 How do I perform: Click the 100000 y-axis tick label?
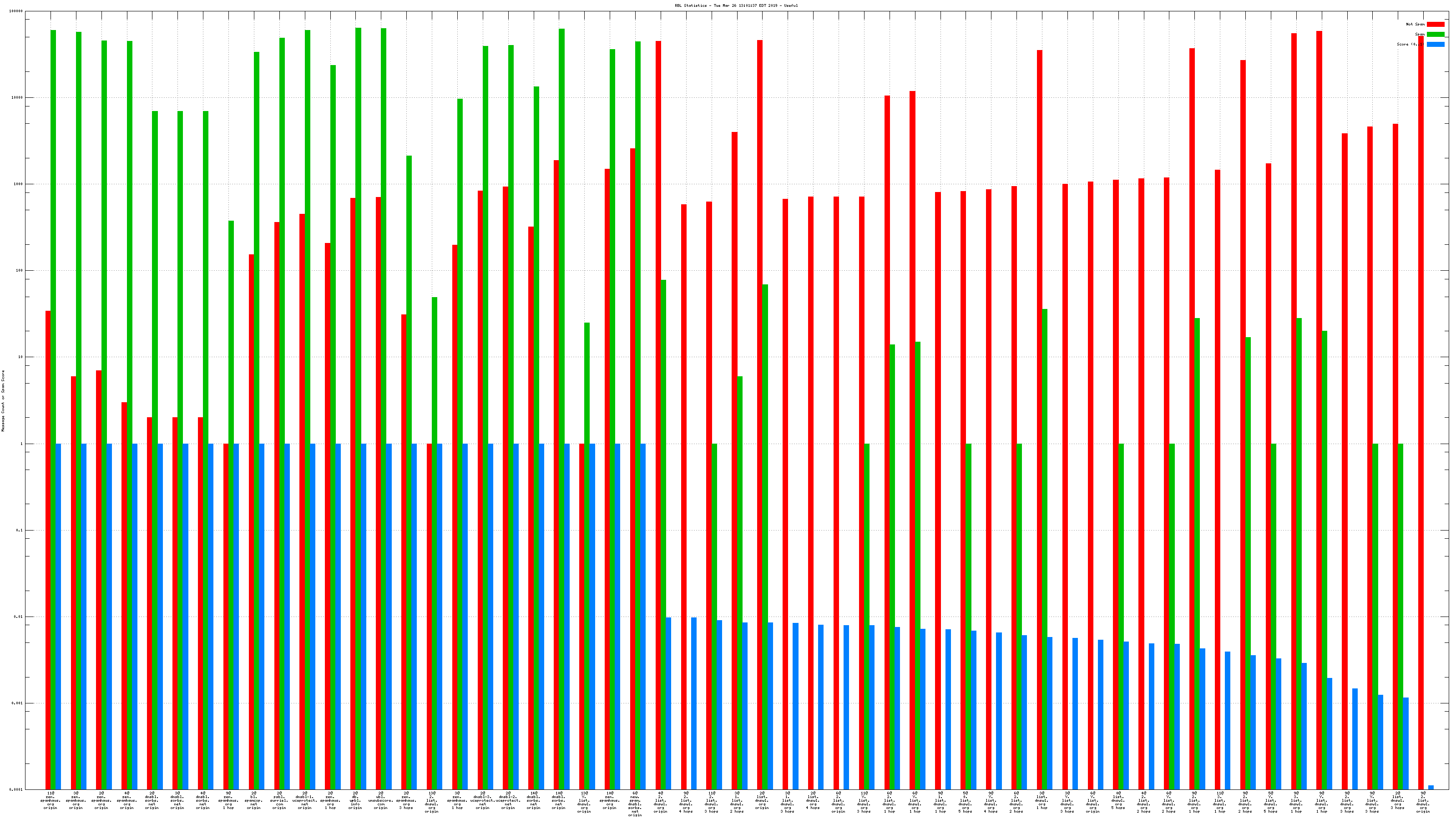(16, 11)
